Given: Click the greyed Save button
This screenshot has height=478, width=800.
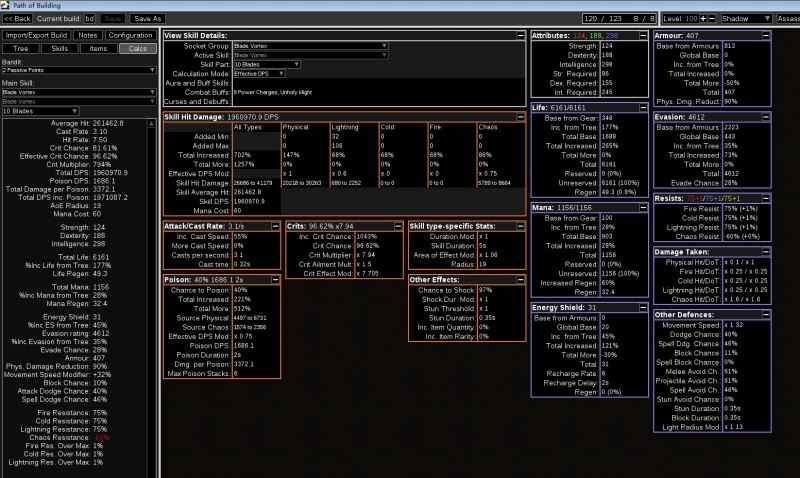Looking at the screenshot, I should tap(112, 18).
